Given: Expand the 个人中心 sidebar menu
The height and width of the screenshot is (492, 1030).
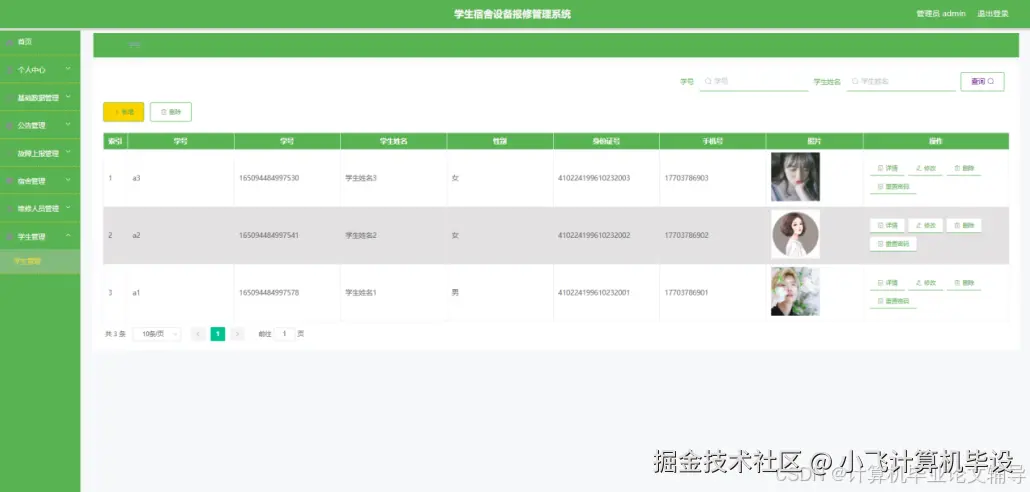Looking at the screenshot, I should click(39, 69).
